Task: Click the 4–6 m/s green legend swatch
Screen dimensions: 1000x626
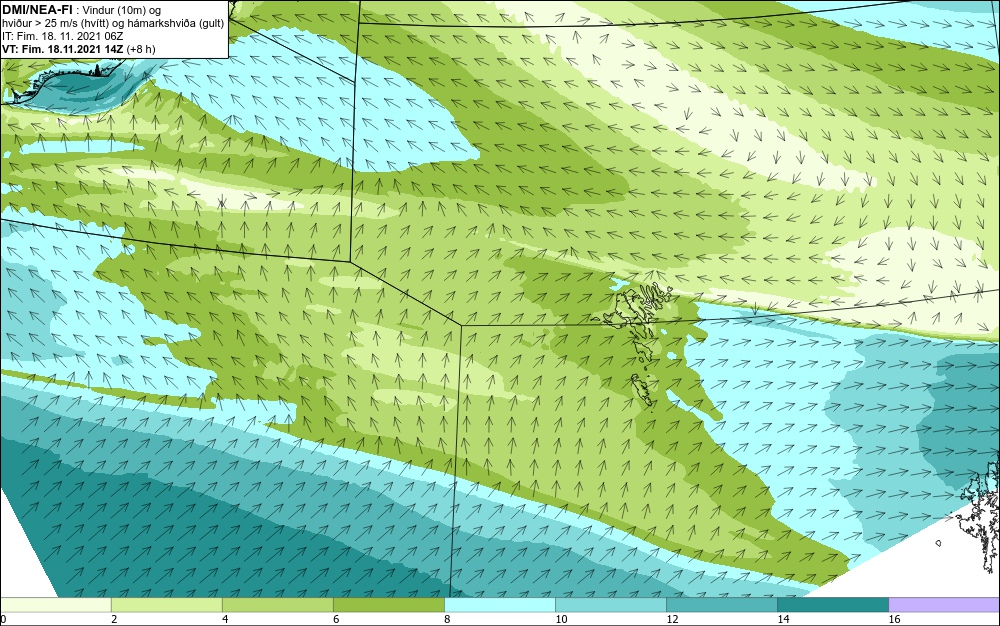Action: (x=277, y=605)
